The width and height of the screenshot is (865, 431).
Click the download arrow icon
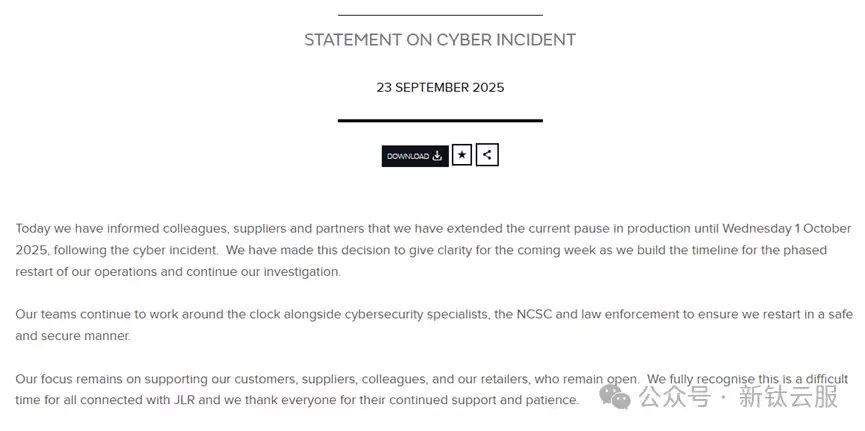[437, 156]
